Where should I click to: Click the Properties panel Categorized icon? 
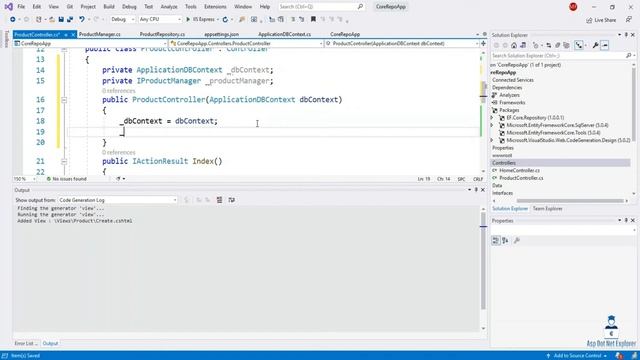(x=496, y=240)
